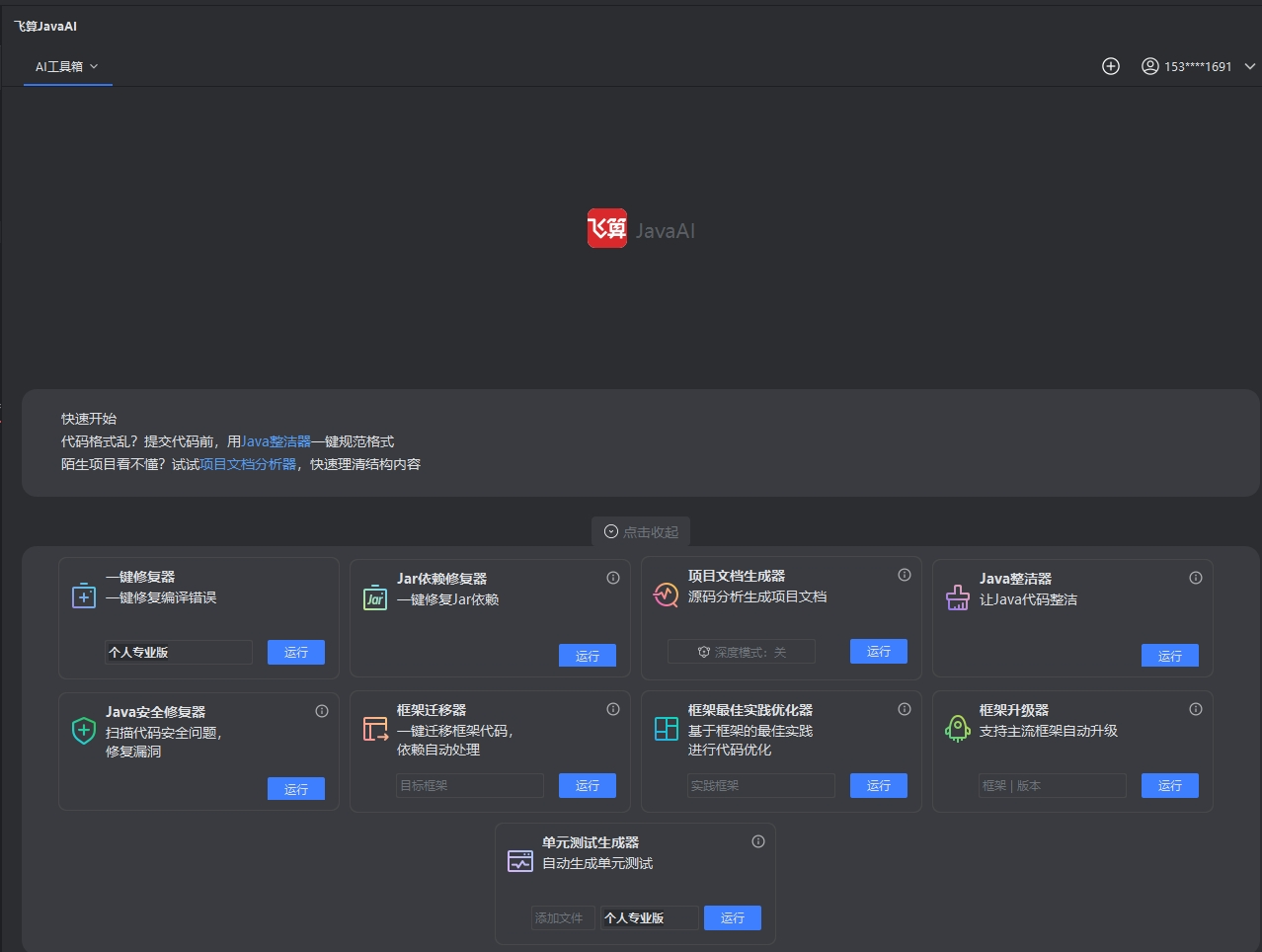Image resolution: width=1262 pixels, height=952 pixels.
Task: Run the 项目文档生成器 tool
Action: coord(879,651)
